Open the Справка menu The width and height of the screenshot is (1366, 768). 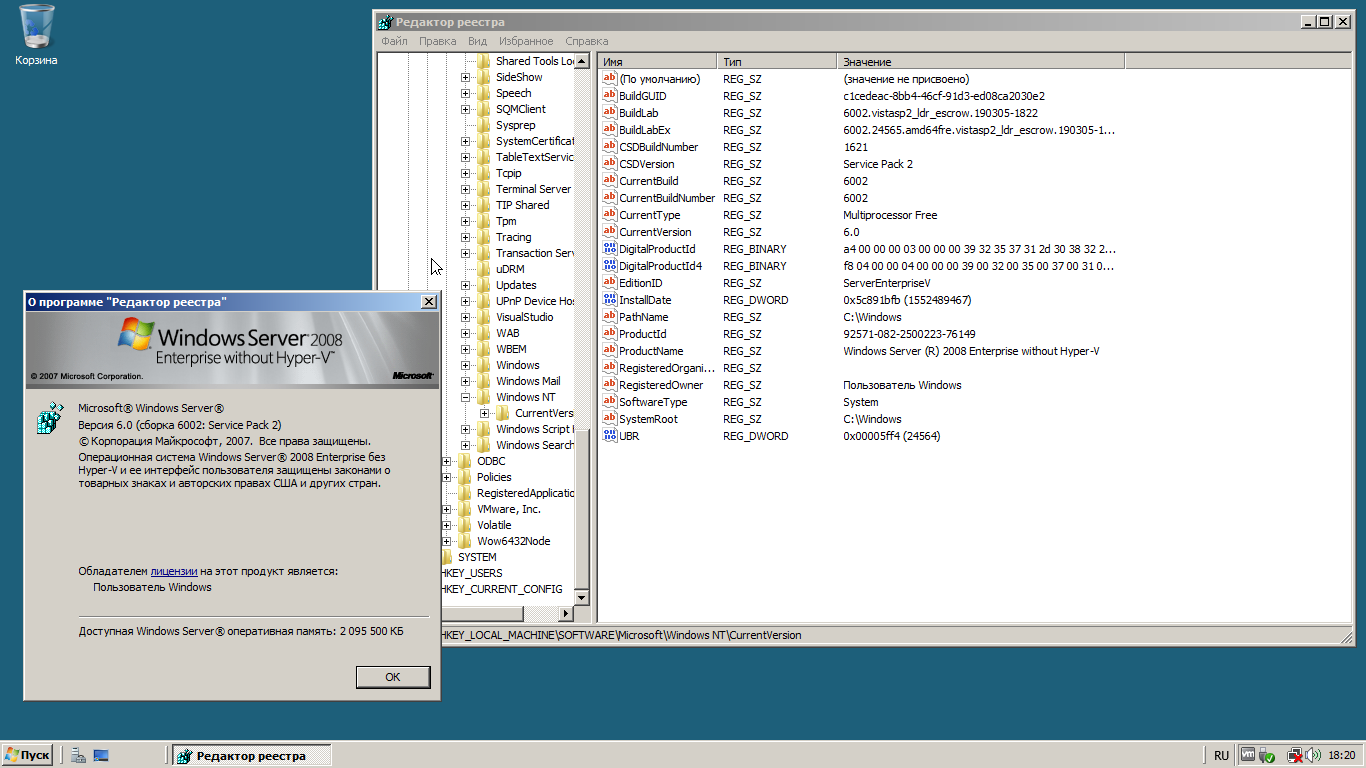tap(586, 41)
